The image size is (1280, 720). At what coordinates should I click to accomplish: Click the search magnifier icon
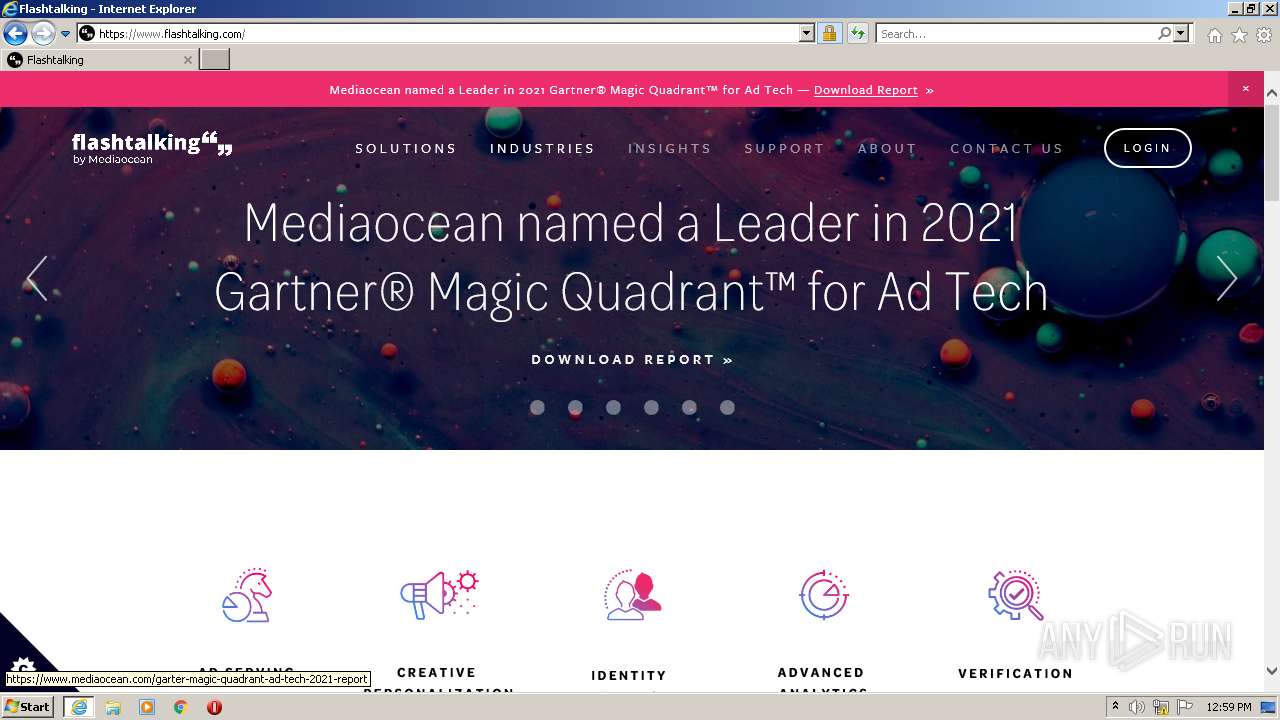[x=1164, y=33]
